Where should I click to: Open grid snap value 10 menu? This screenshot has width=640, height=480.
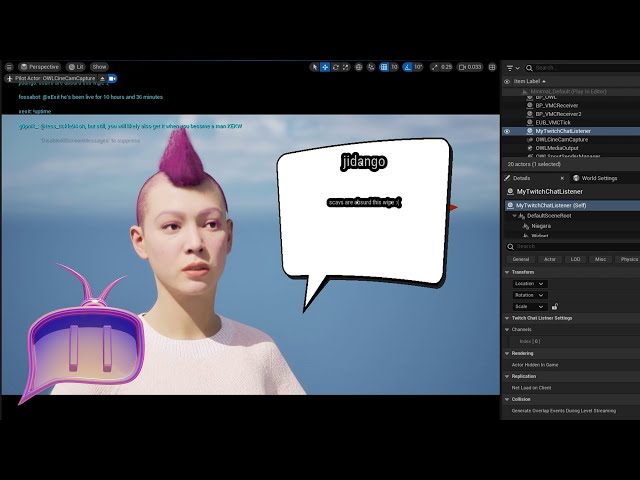(394, 67)
